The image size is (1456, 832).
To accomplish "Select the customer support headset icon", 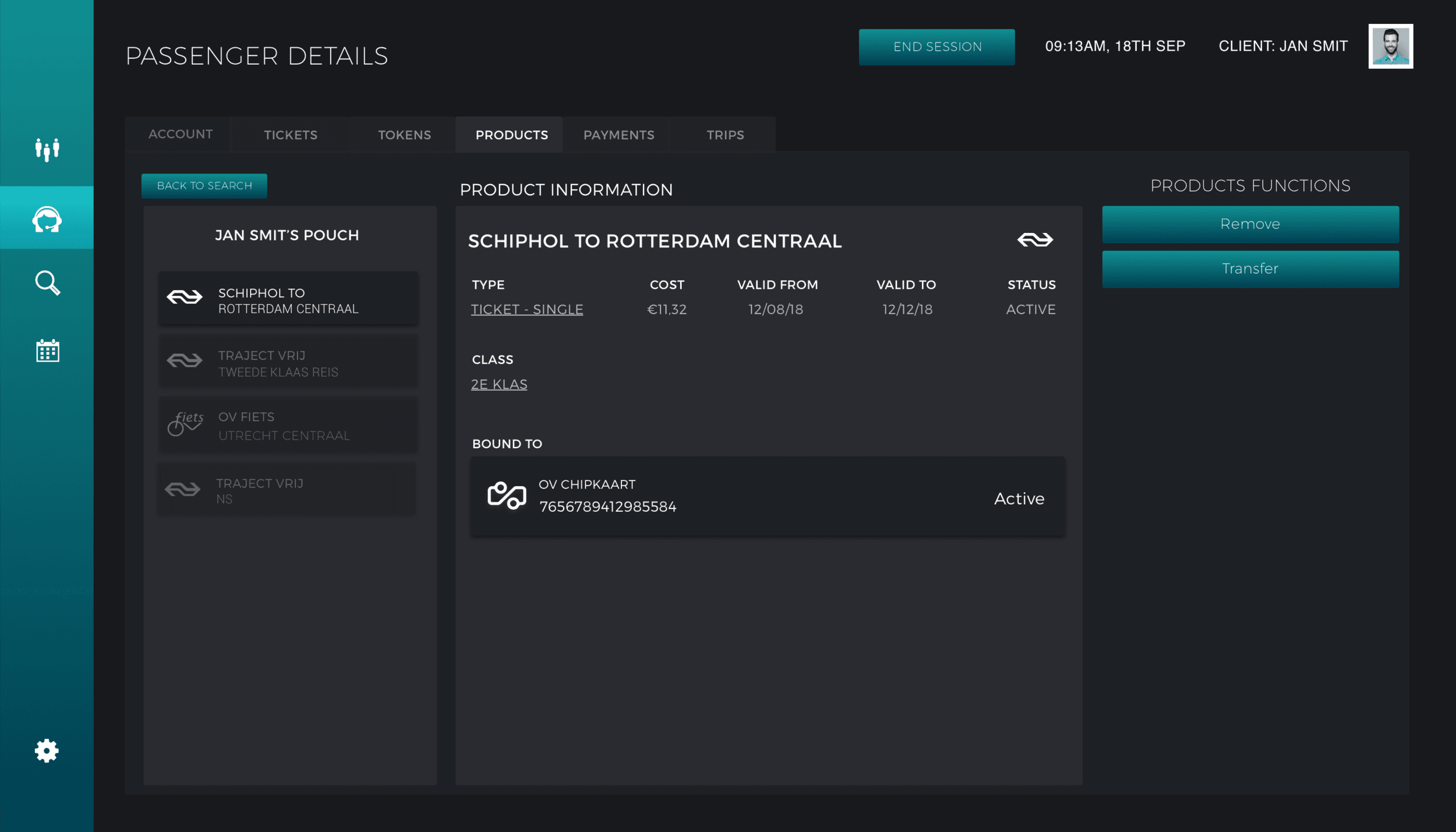I will (x=47, y=219).
